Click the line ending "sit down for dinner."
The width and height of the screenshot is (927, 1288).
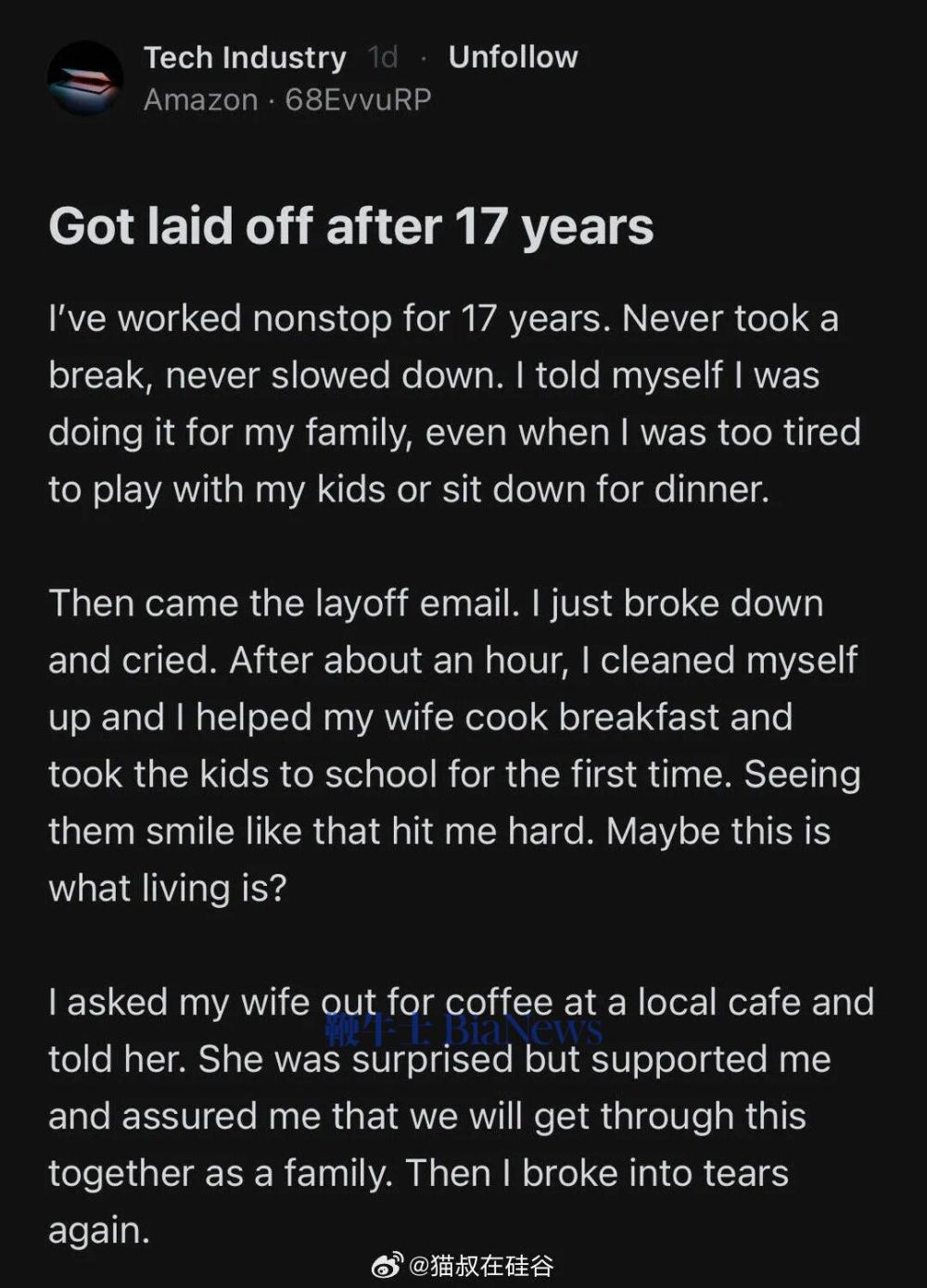click(409, 489)
